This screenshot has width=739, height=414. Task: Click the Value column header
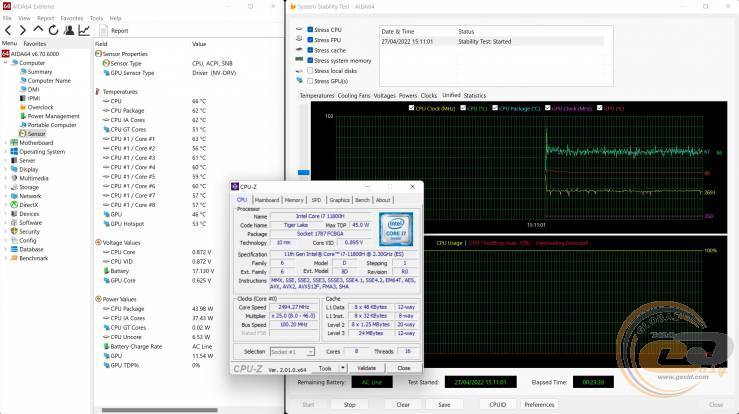tap(199, 44)
